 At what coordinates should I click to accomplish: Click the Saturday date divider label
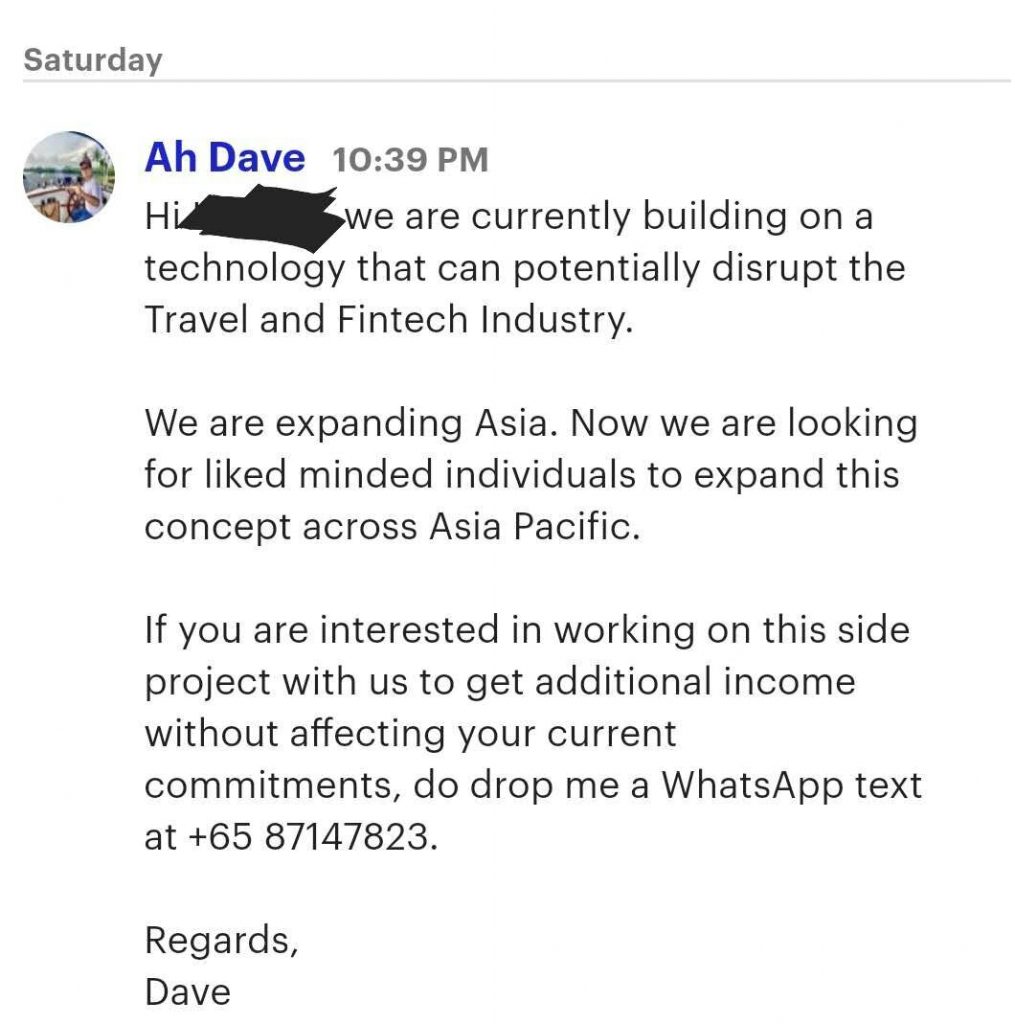pos(93,60)
